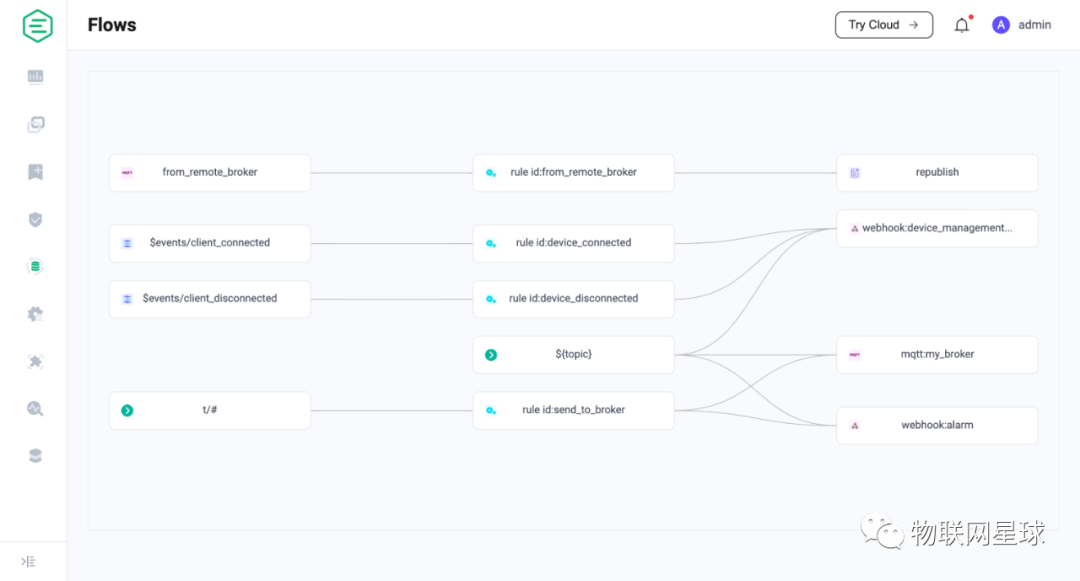This screenshot has width=1080, height=581.
Task: Select the green data integration sidebar icon
Action: pyautogui.click(x=36, y=267)
